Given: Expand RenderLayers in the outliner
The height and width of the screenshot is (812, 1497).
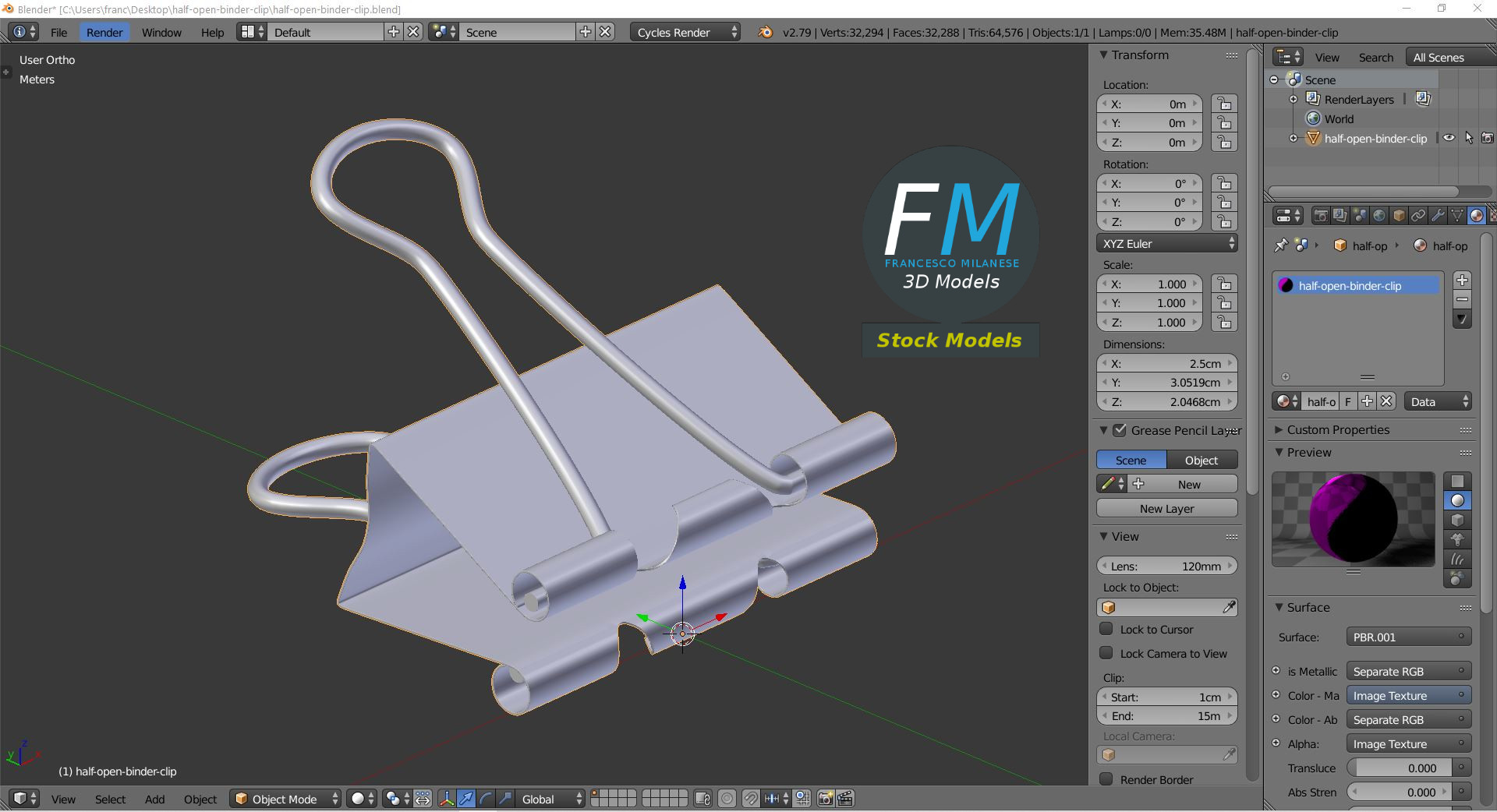Looking at the screenshot, I should click(1294, 99).
